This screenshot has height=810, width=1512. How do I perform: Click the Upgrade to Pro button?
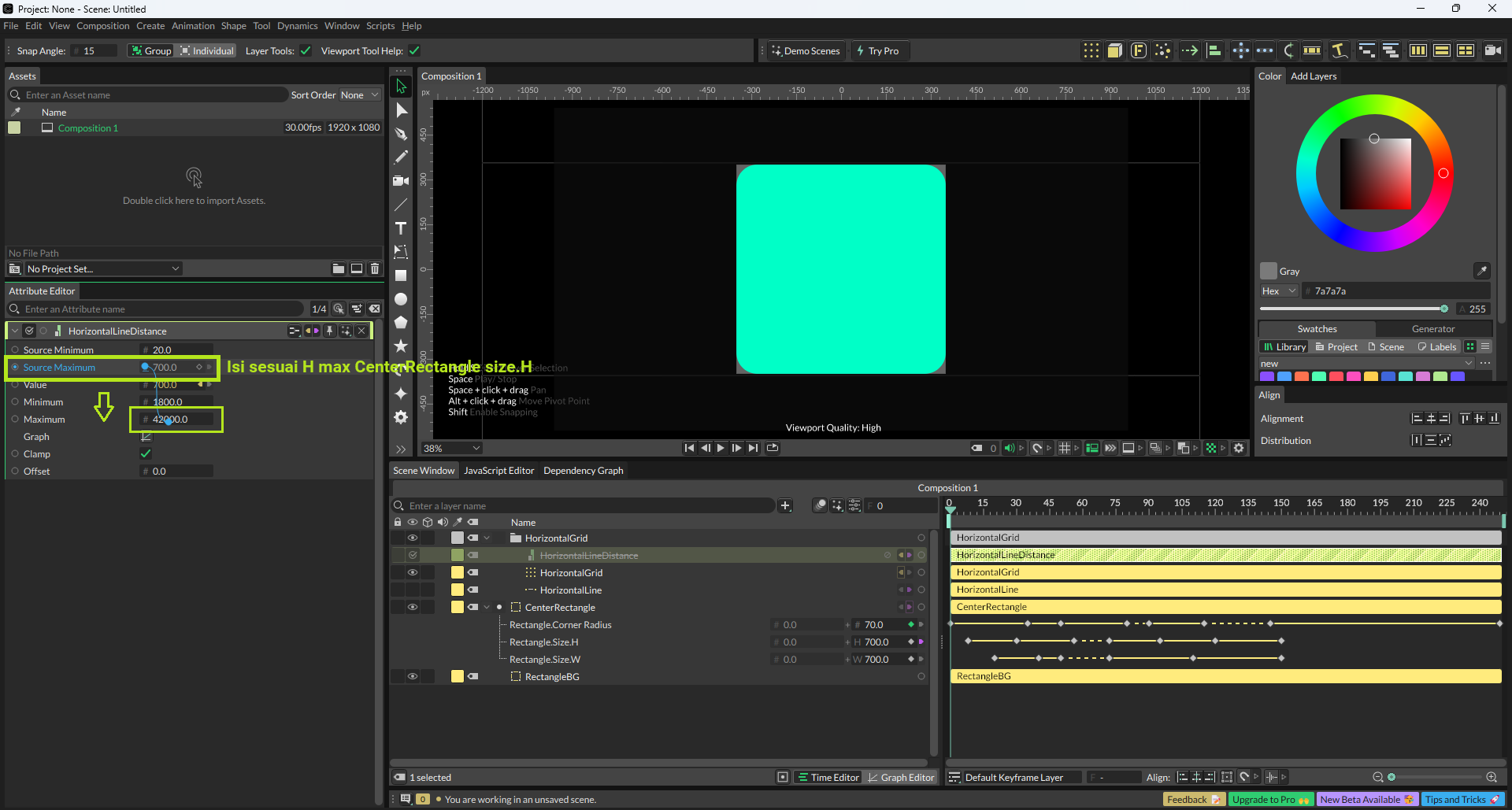[x=1269, y=800]
